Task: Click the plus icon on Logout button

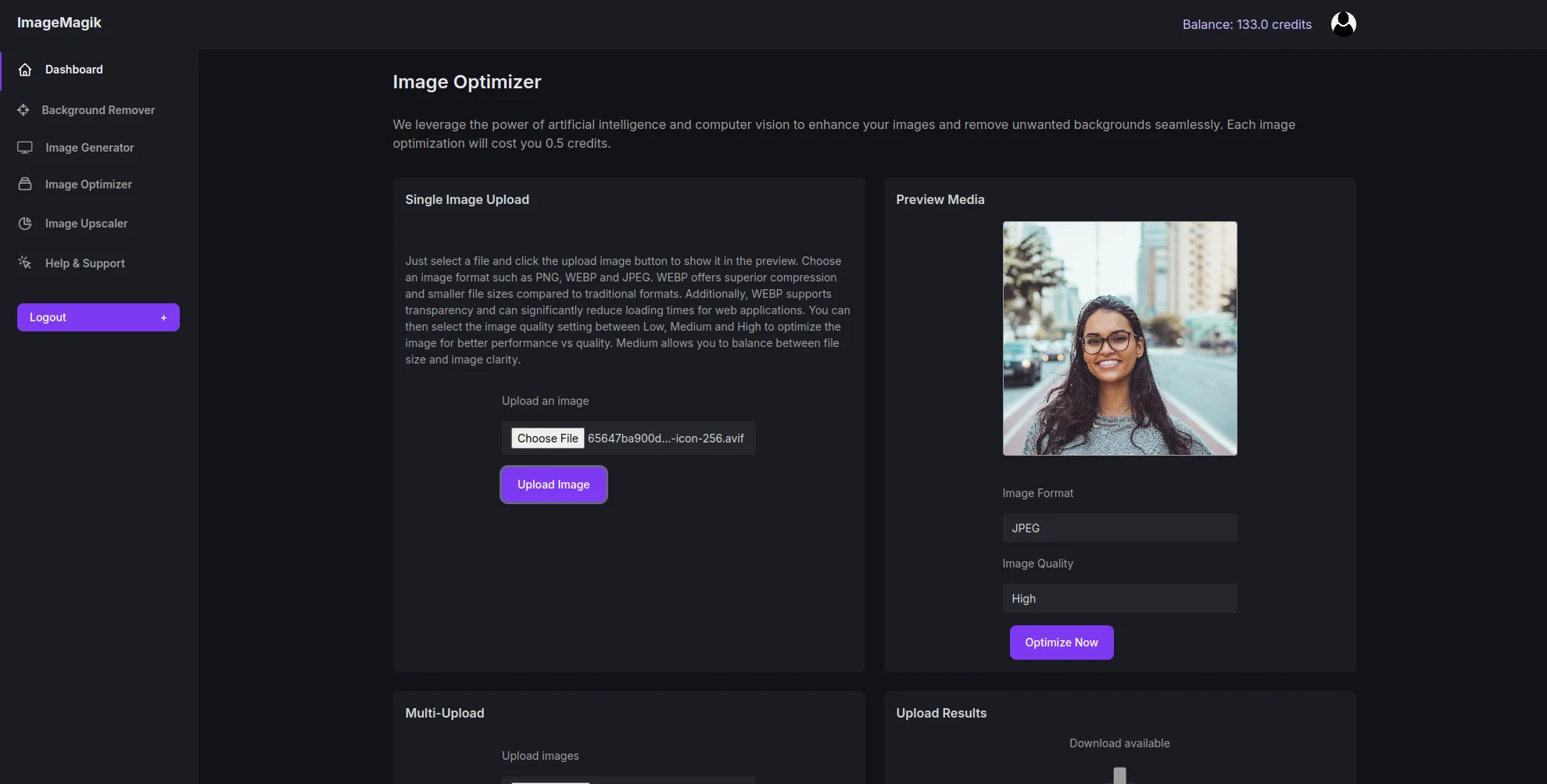Action: click(163, 317)
